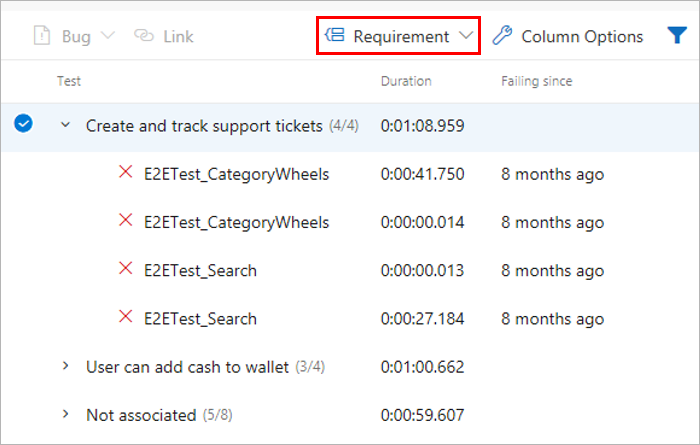Expand the Not associated group
700x445 pixels.
(x=66, y=414)
